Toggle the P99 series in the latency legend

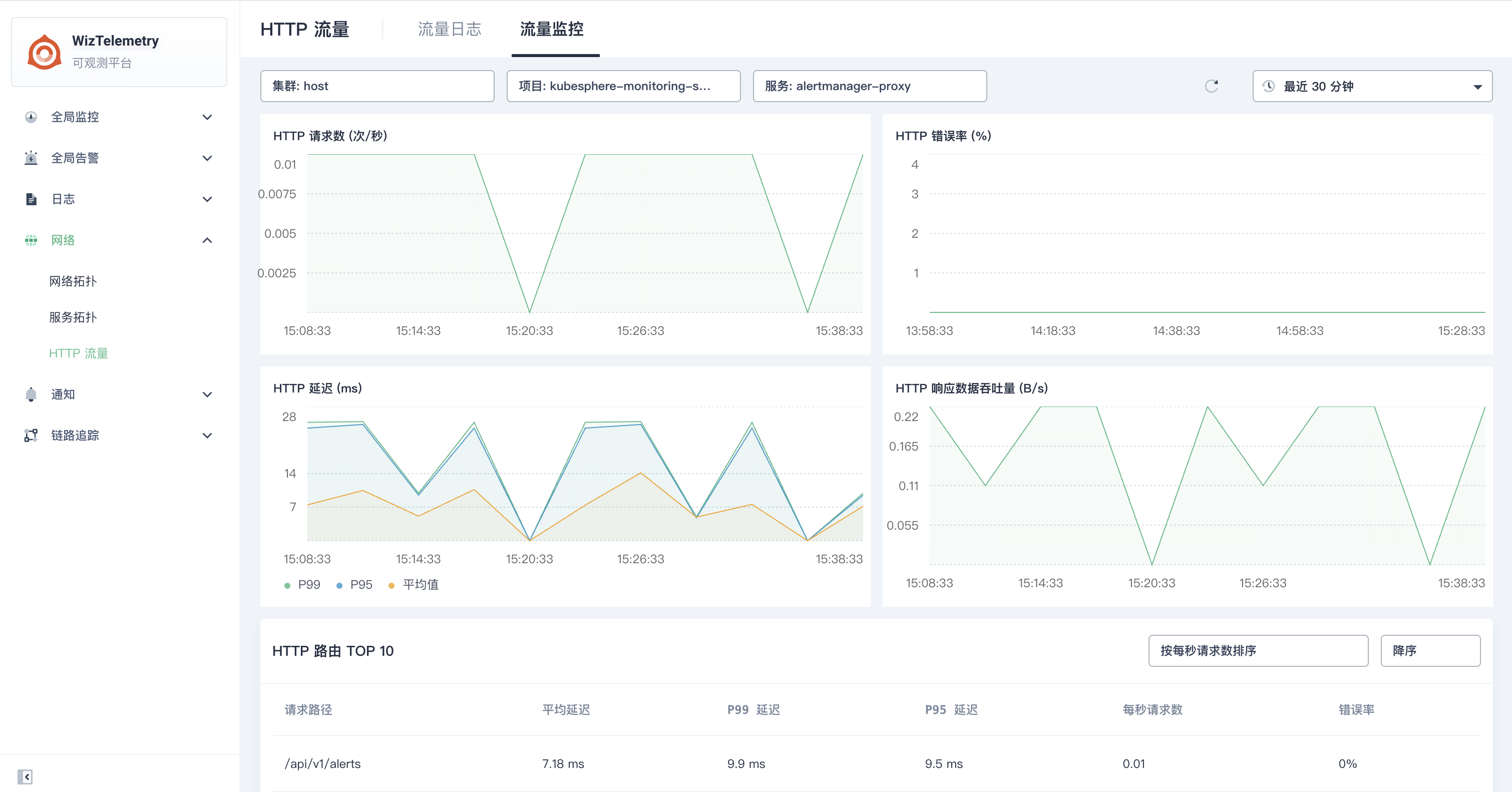(x=303, y=585)
